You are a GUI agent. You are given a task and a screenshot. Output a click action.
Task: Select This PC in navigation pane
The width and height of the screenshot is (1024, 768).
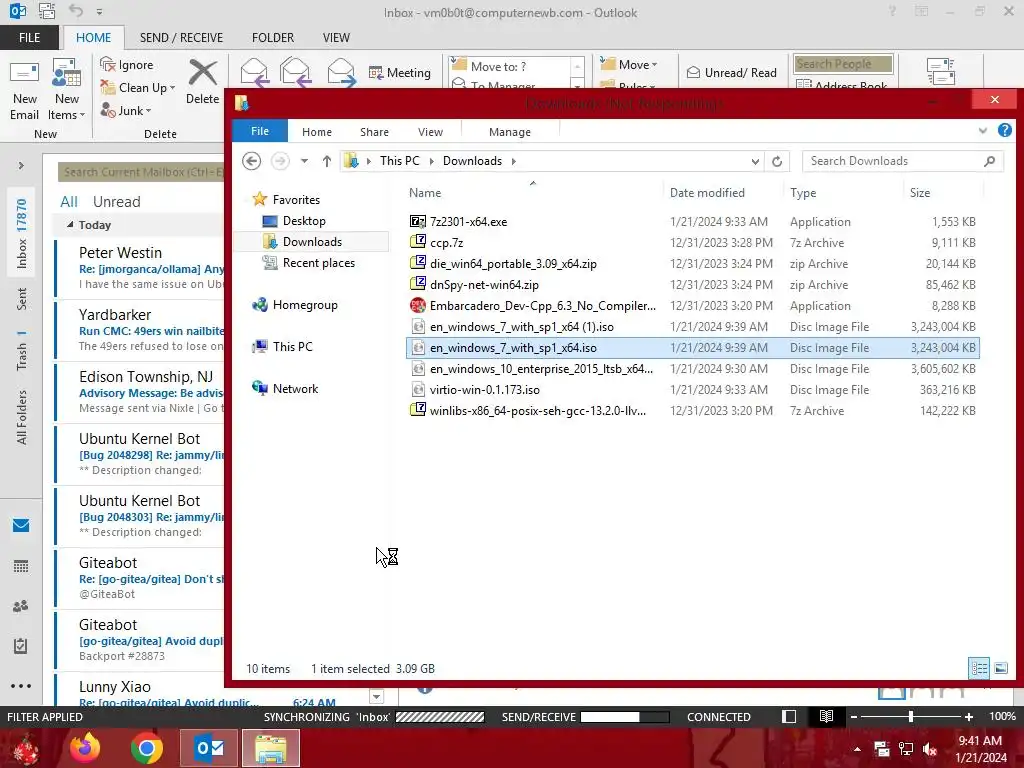292,347
